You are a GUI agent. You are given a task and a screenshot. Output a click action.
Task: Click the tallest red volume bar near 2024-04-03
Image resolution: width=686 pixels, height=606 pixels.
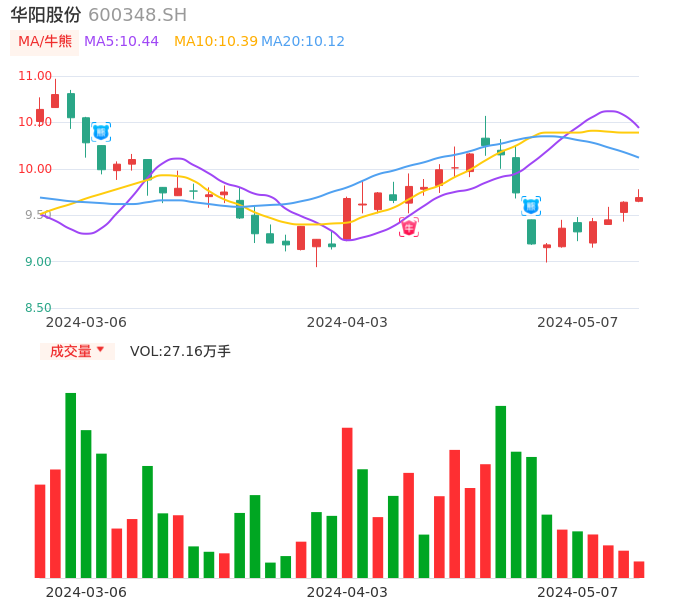point(347,503)
